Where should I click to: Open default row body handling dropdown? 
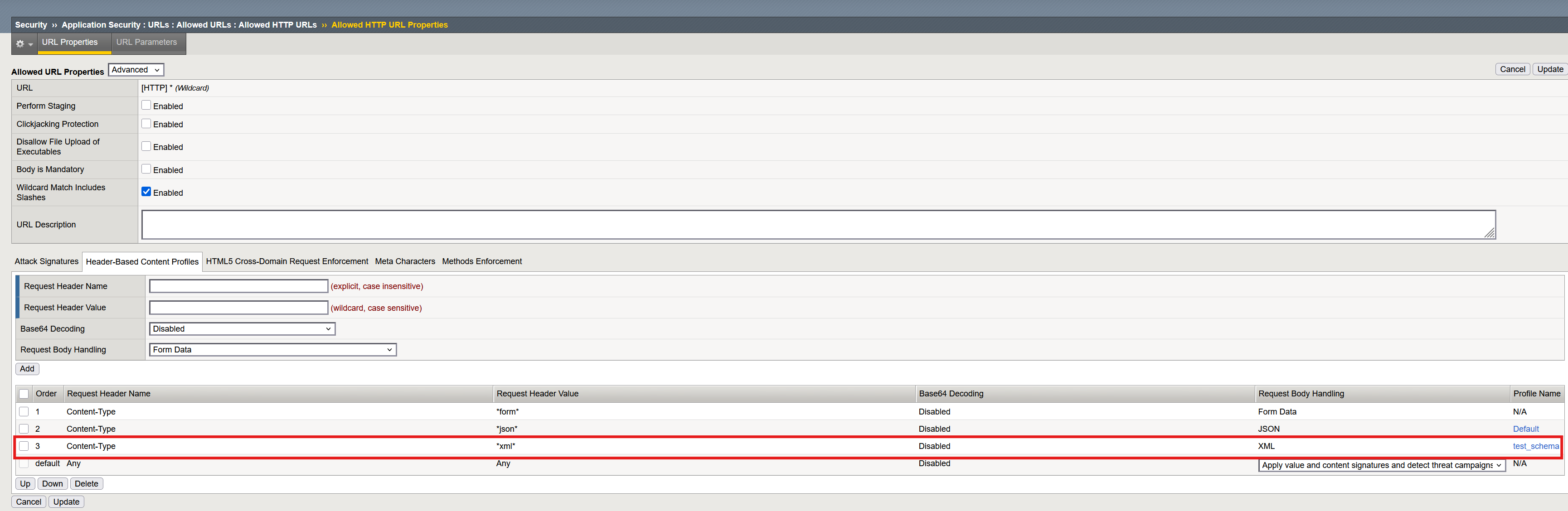point(1381,465)
